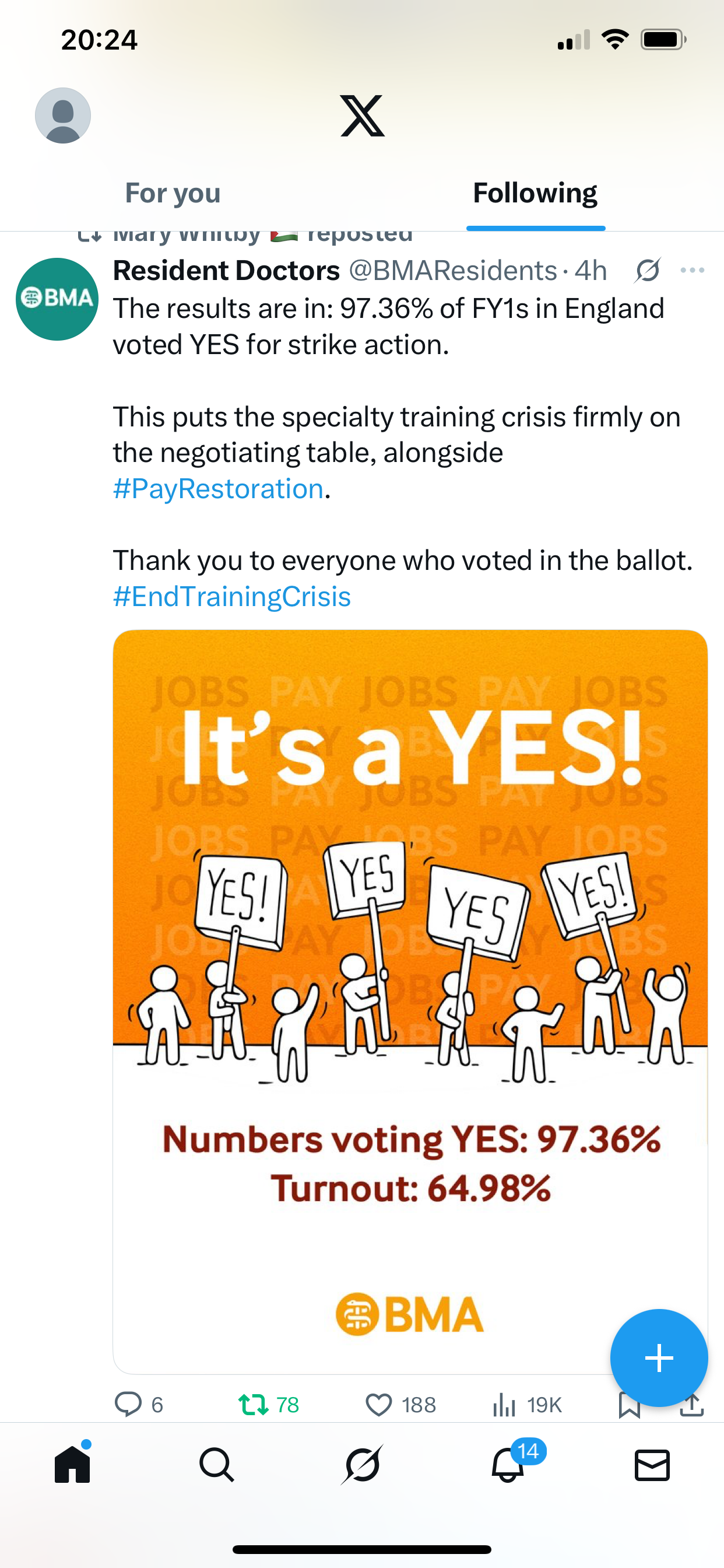Like the Resident Doctors post

click(379, 1404)
